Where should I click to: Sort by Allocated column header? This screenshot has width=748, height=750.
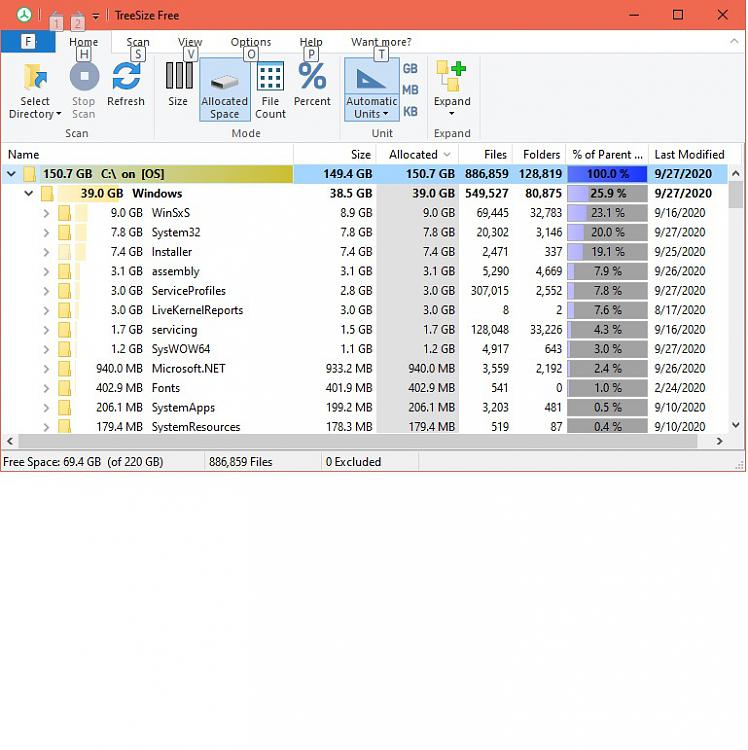418,154
